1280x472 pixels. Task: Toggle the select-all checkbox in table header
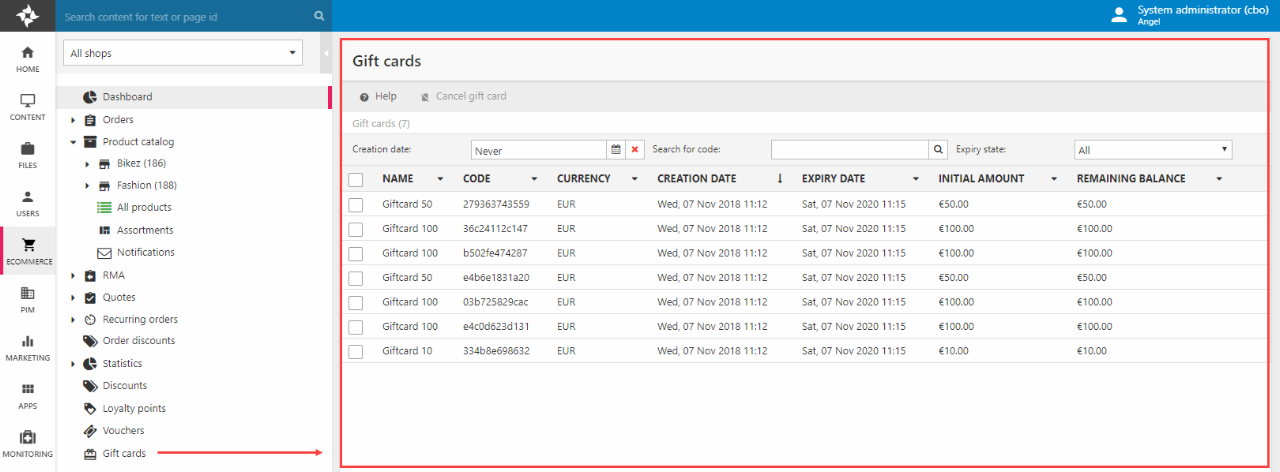coord(356,180)
